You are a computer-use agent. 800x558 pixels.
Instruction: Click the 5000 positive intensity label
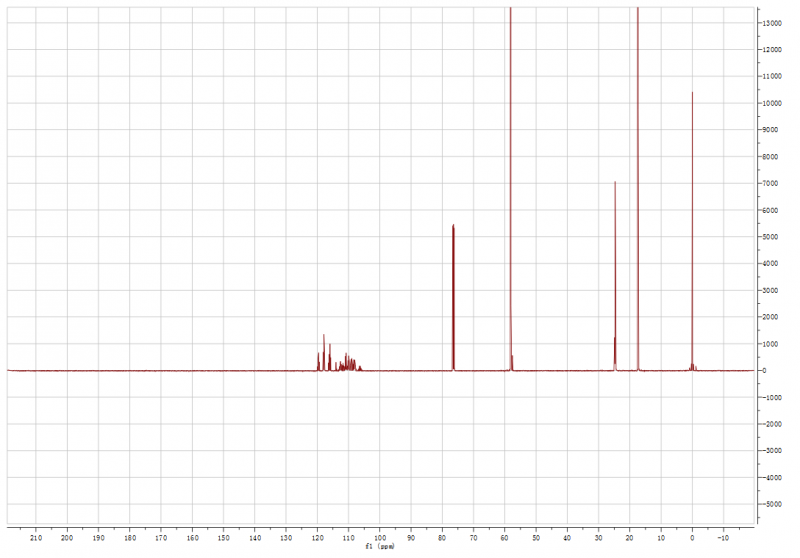(x=770, y=237)
